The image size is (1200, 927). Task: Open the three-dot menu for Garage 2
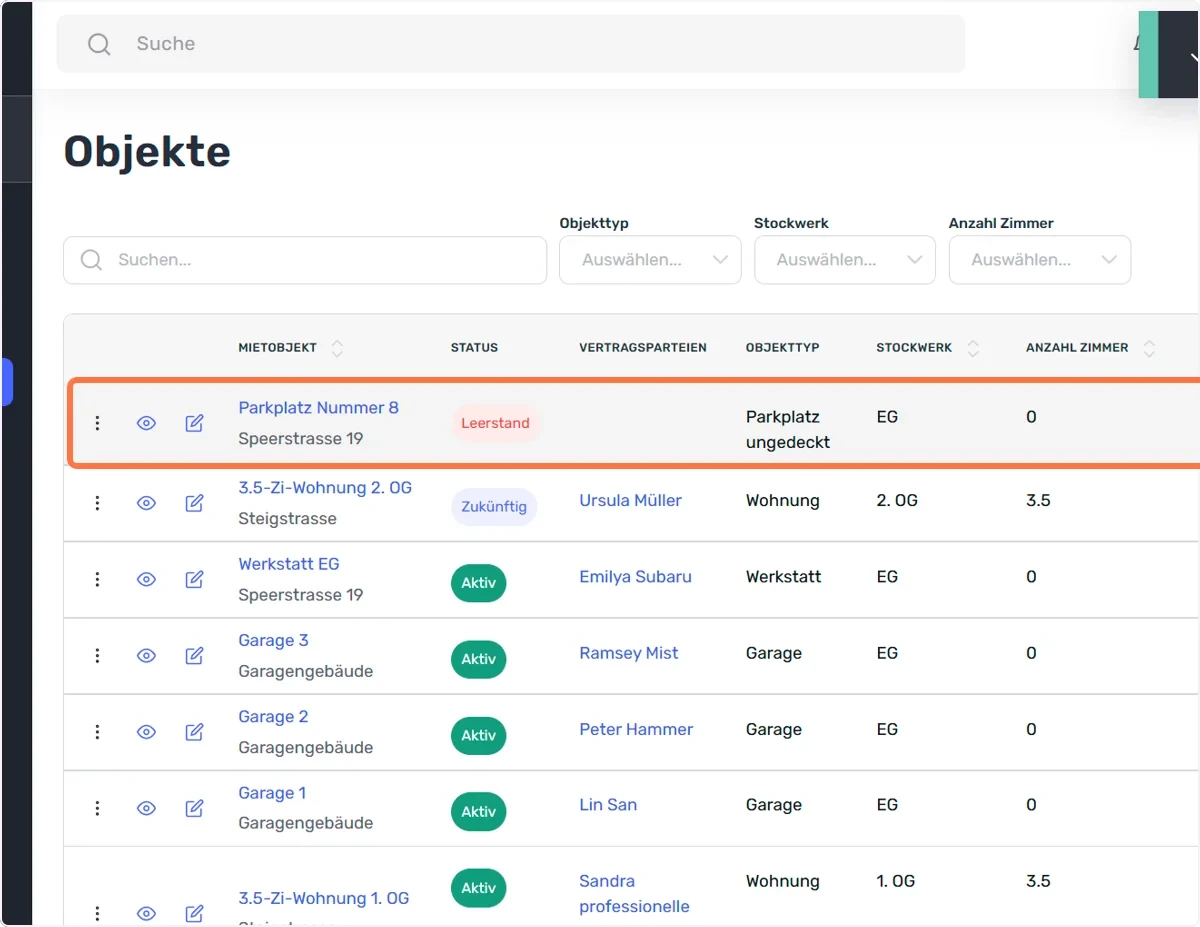point(97,732)
